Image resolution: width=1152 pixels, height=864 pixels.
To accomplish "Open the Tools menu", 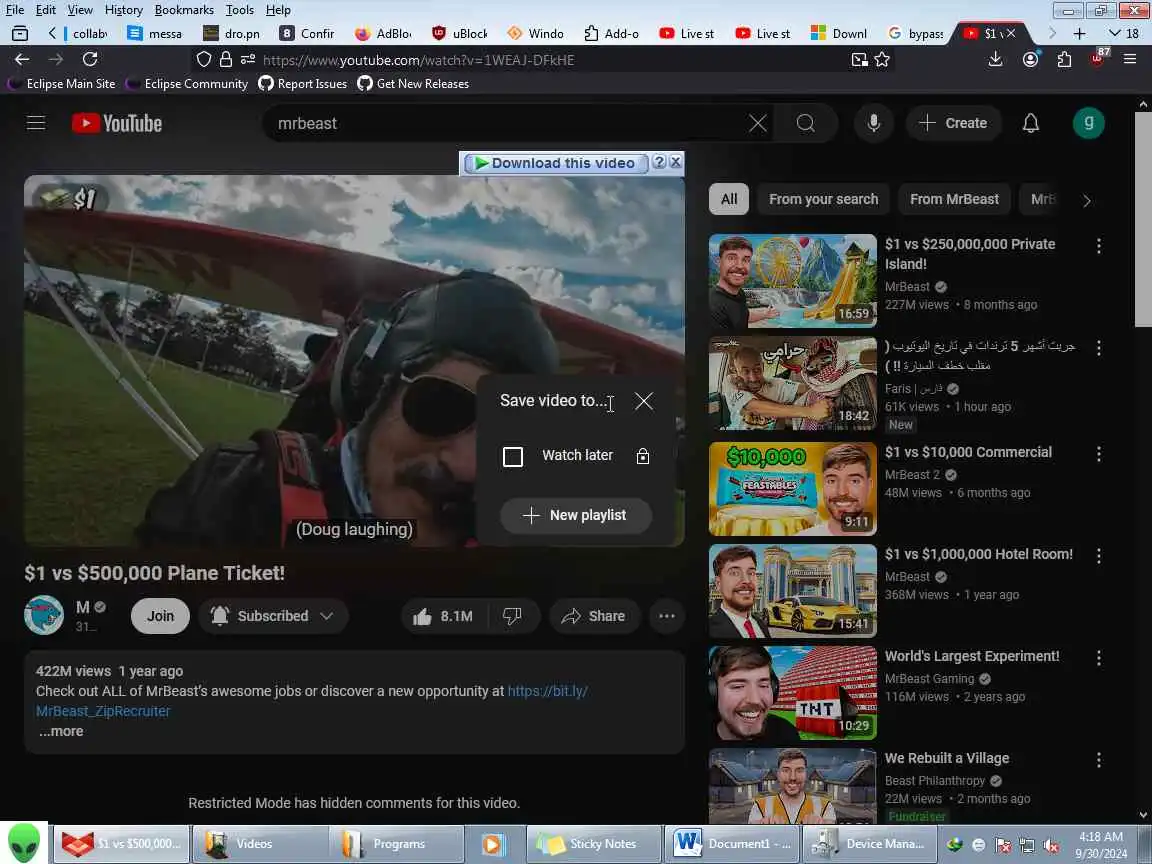I will (x=240, y=10).
